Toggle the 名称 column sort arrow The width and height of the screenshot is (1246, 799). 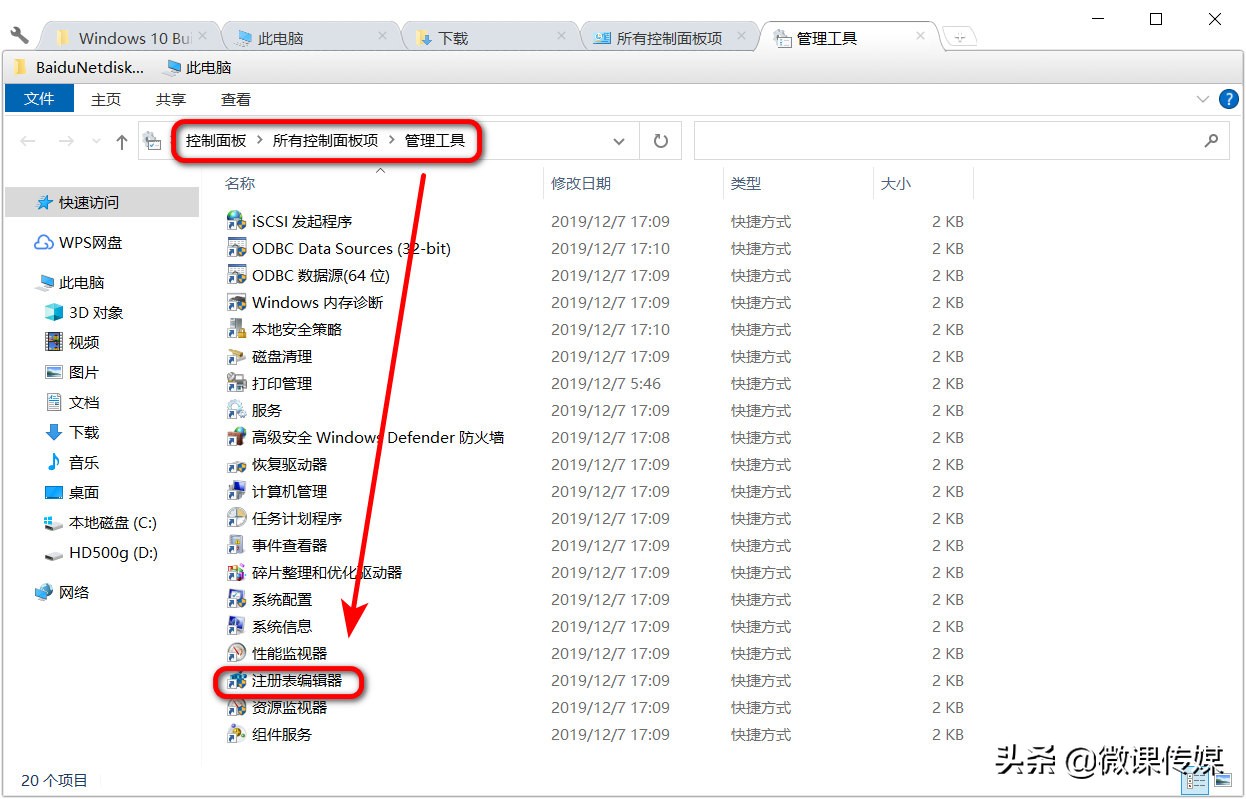point(381,172)
